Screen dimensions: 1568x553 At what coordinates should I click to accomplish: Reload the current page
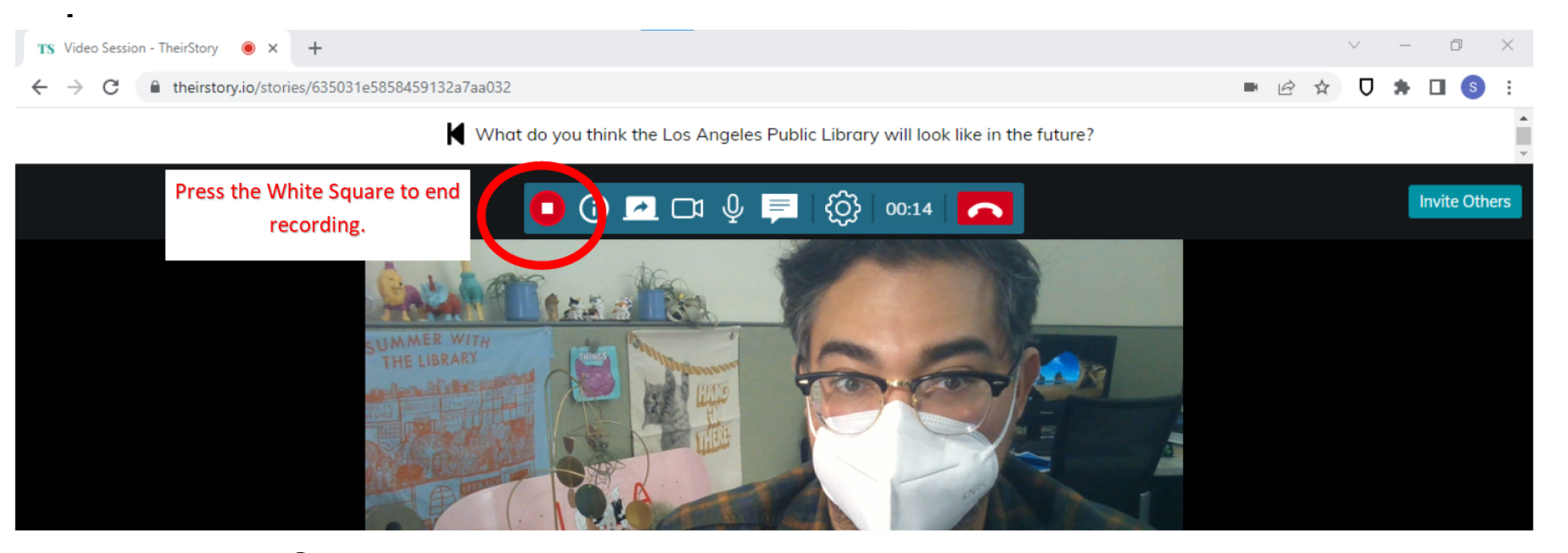(111, 87)
